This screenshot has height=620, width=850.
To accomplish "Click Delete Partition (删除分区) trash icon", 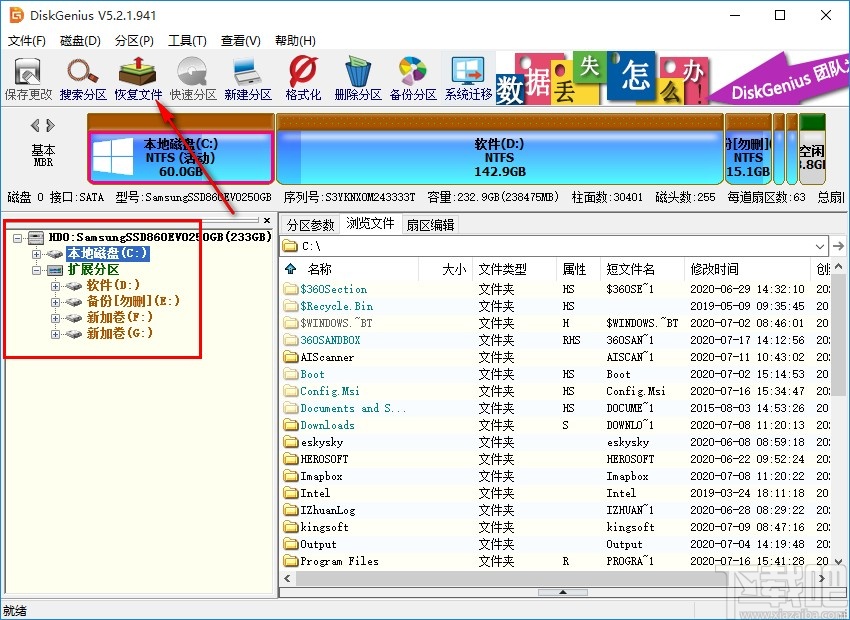I will [x=358, y=79].
